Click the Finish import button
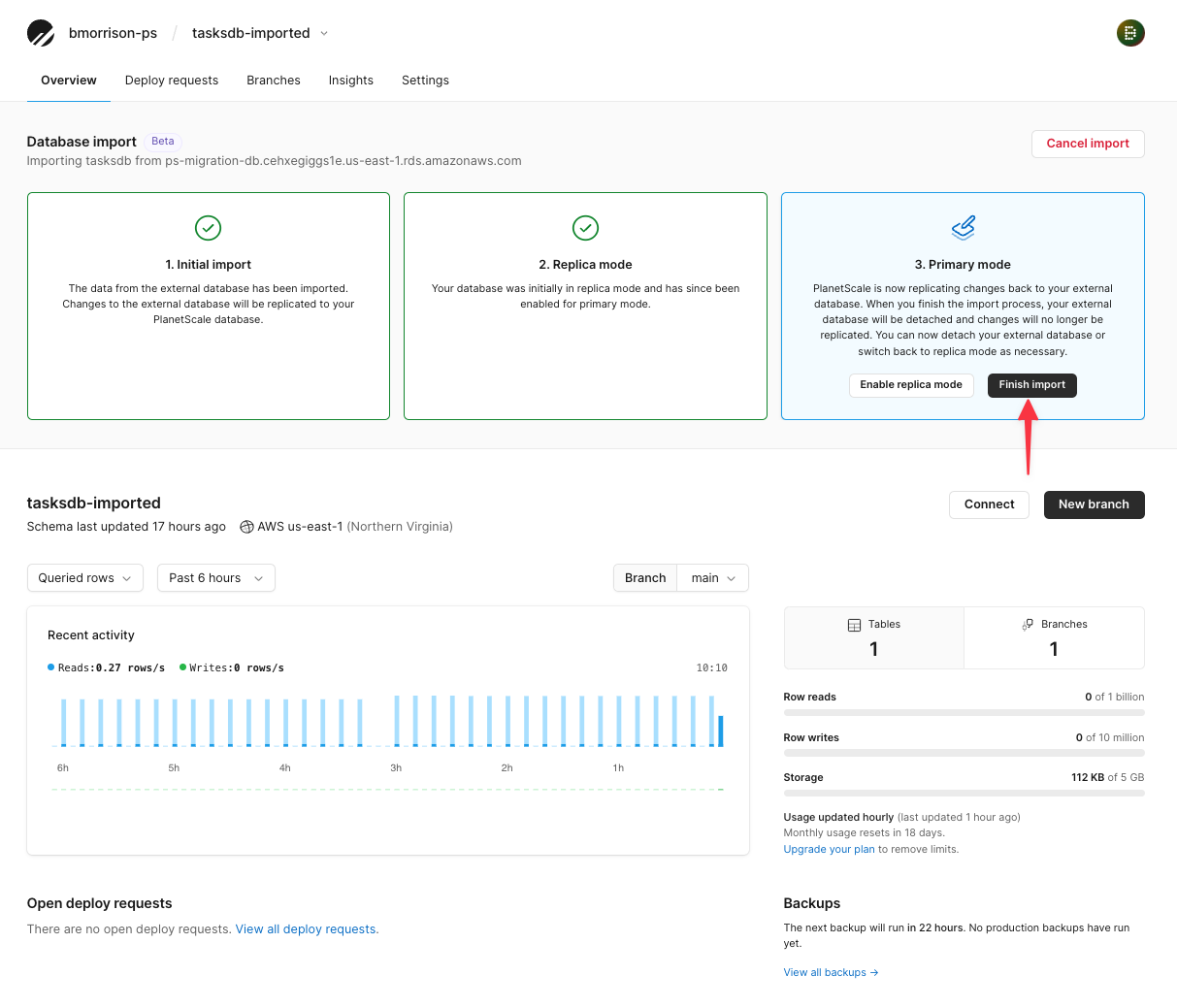The width and height of the screenshot is (1177, 1008). pos(1032,385)
